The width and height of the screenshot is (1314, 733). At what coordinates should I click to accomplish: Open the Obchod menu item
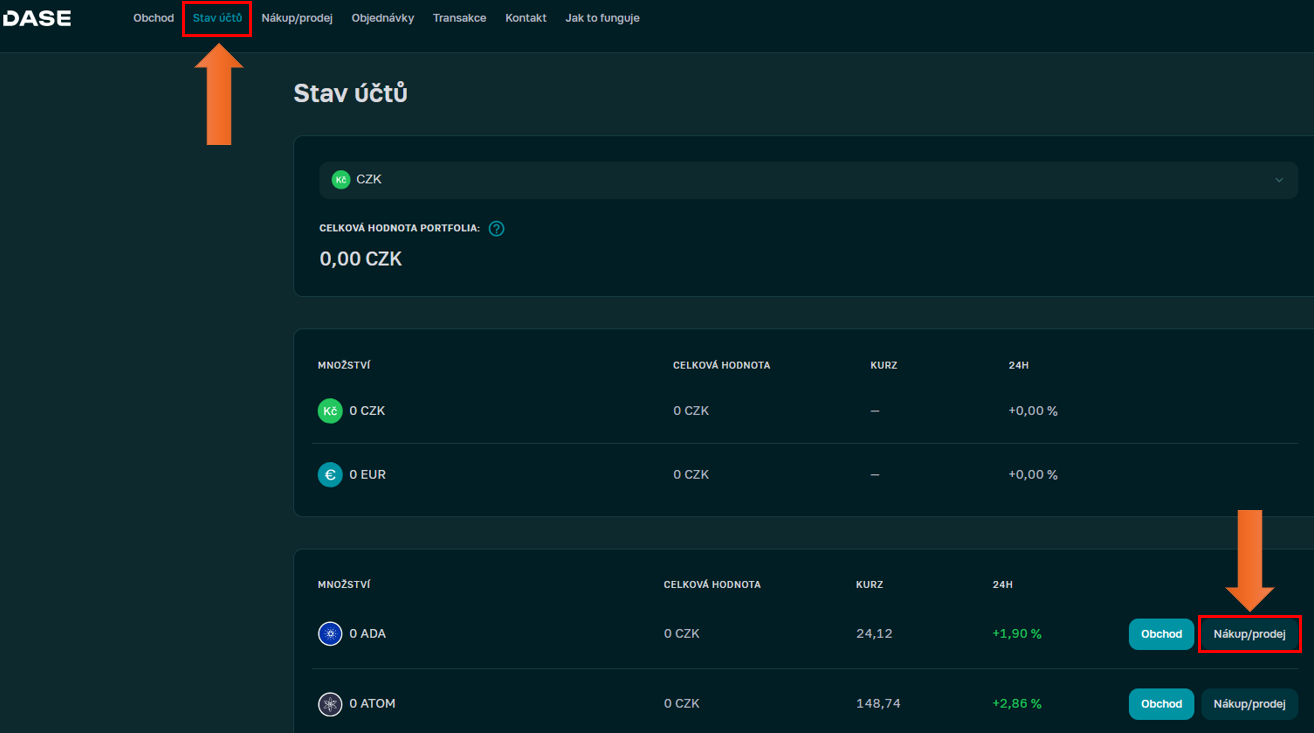(153, 18)
